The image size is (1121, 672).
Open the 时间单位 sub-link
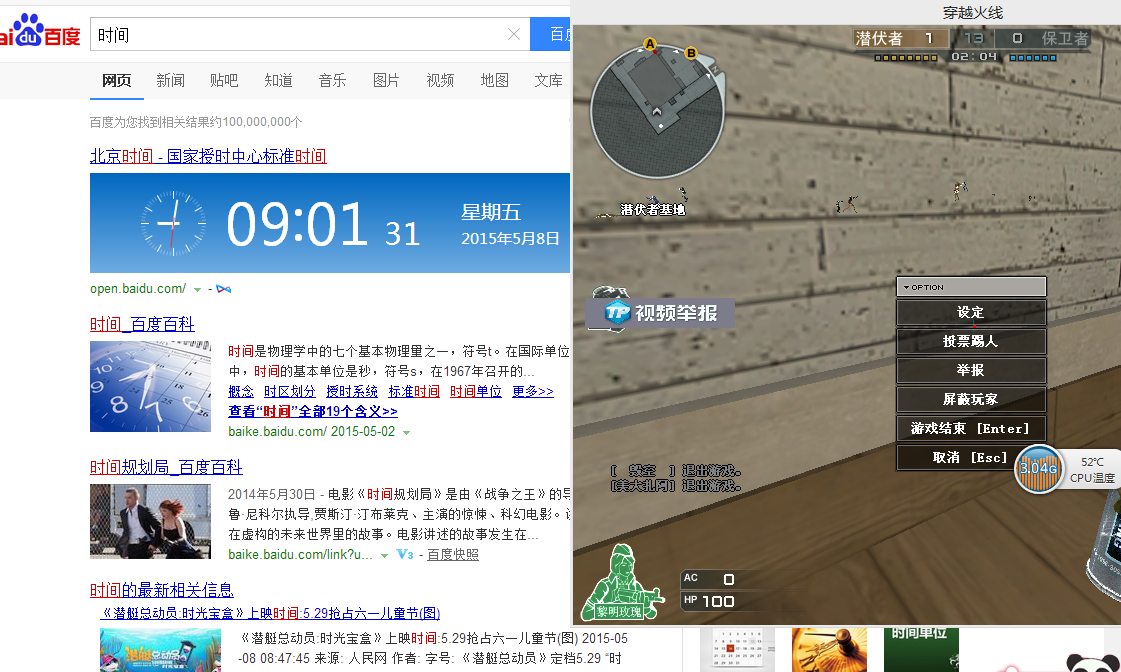point(476,392)
